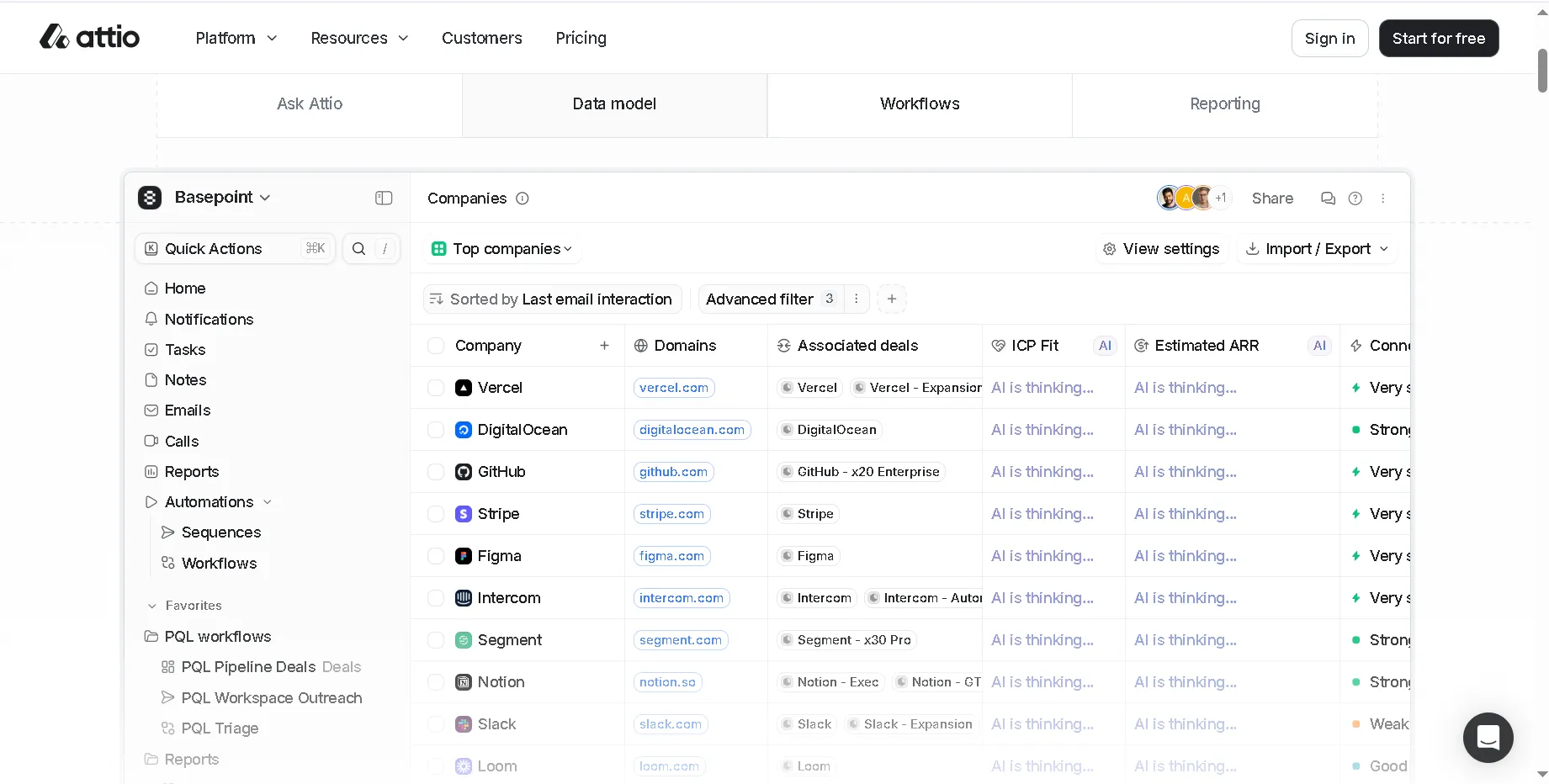Check the Segment row checkbox

(x=436, y=640)
